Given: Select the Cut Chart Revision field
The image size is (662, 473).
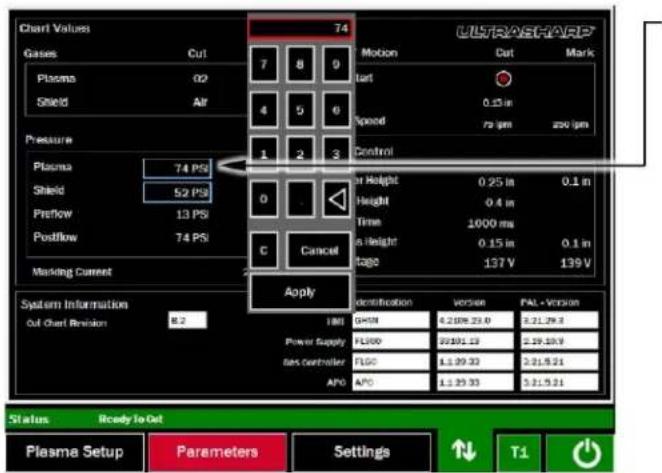Looking at the screenshot, I should click(187, 320).
